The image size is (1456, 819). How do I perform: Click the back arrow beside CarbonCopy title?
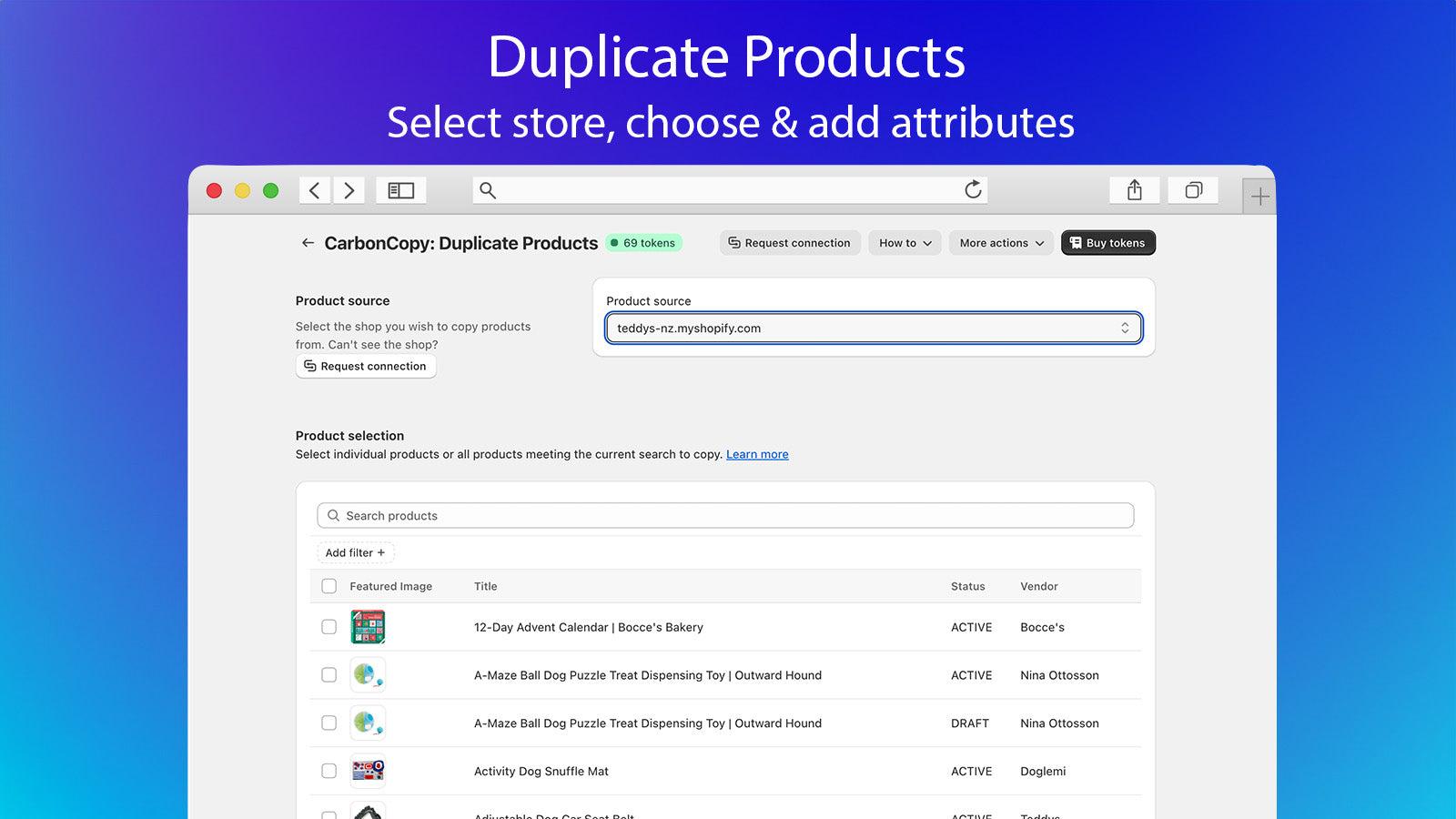point(307,243)
